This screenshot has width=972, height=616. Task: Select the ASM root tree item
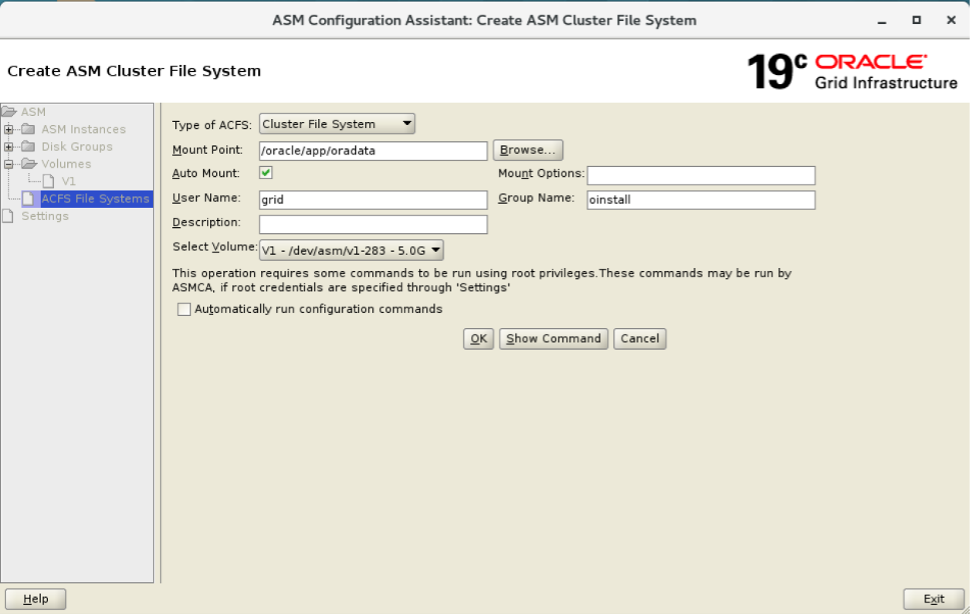pos(33,112)
